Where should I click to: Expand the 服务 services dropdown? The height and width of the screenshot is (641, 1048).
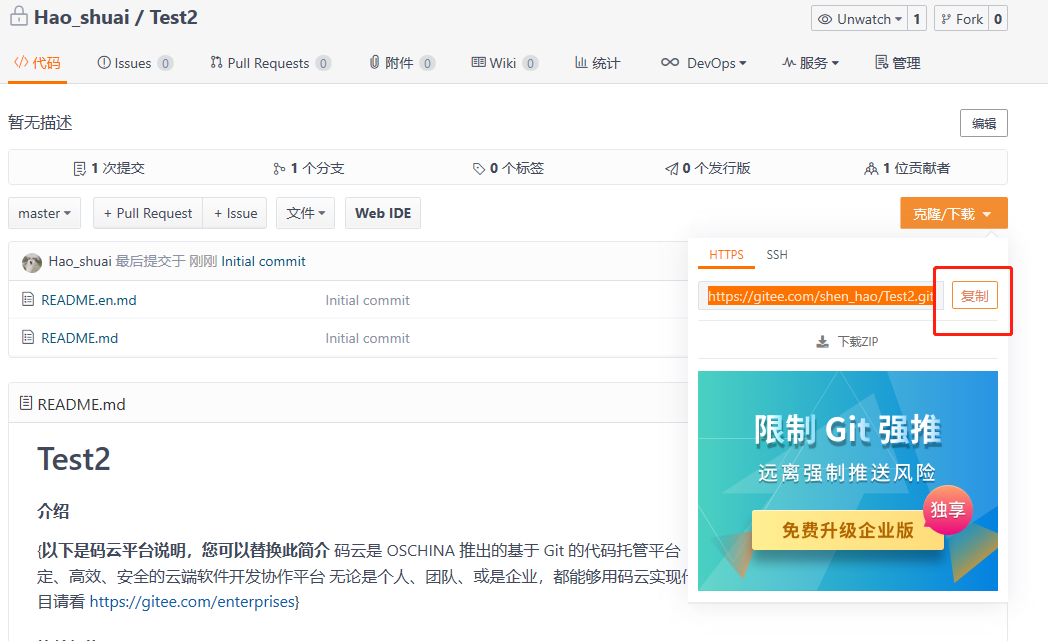coord(811,63)
